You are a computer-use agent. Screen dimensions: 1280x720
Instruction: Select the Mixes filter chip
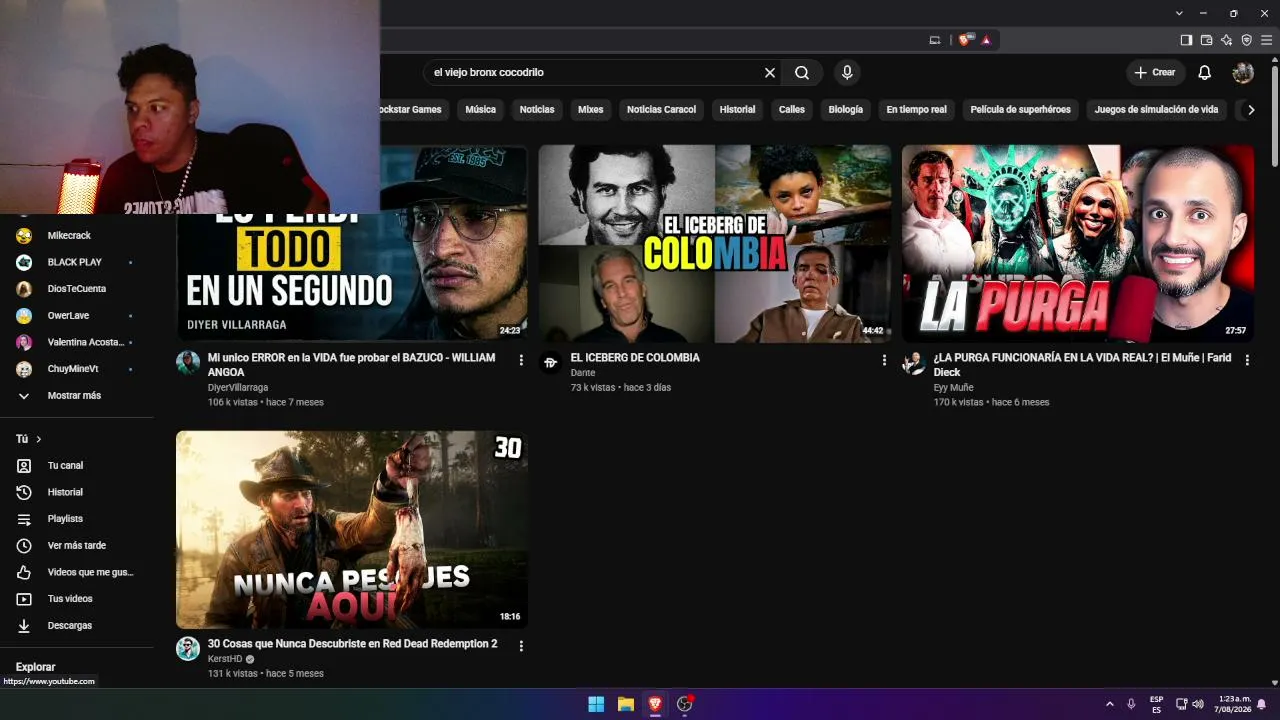591,109
